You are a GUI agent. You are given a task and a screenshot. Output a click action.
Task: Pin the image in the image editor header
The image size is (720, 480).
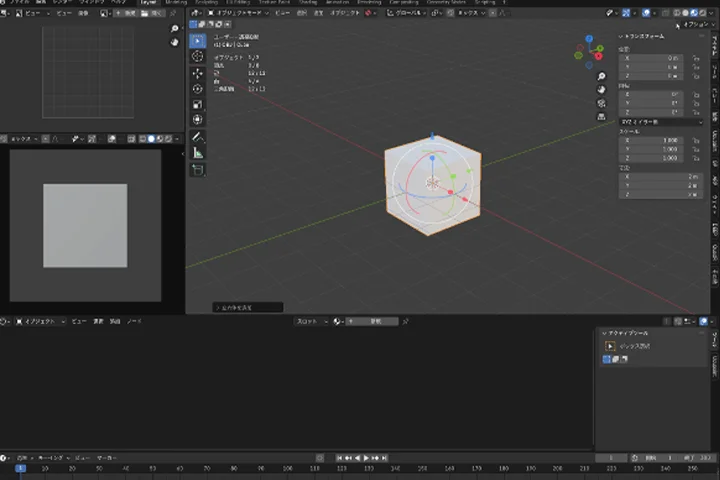pyautogui.click(x=173, y=13)
